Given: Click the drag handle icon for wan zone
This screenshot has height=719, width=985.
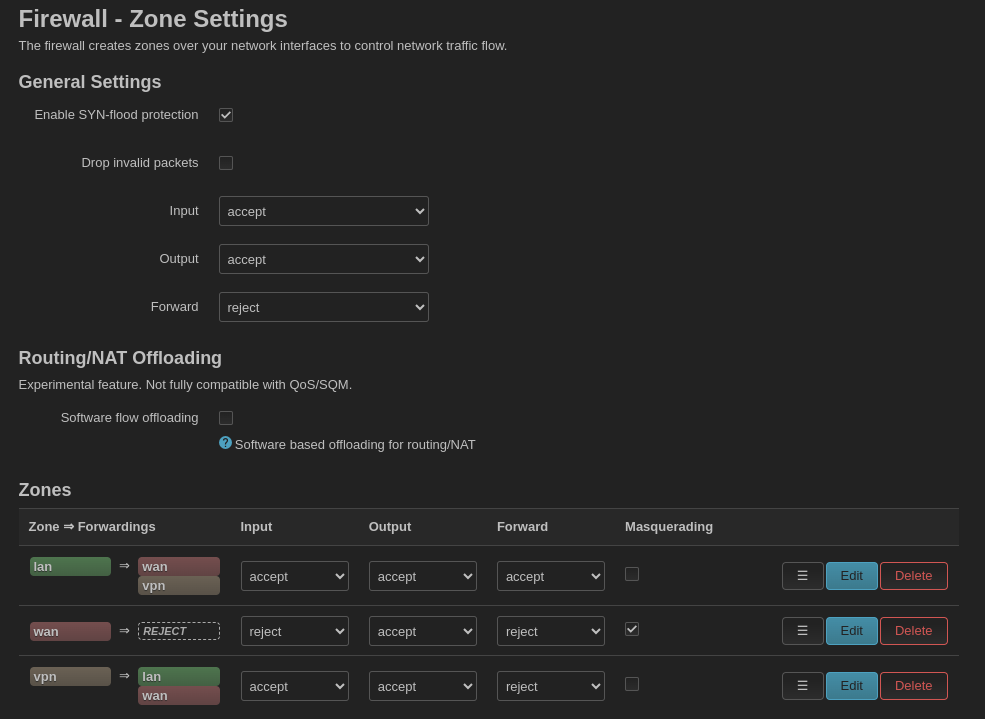Looking at the screenshot, I should (802, 631).
